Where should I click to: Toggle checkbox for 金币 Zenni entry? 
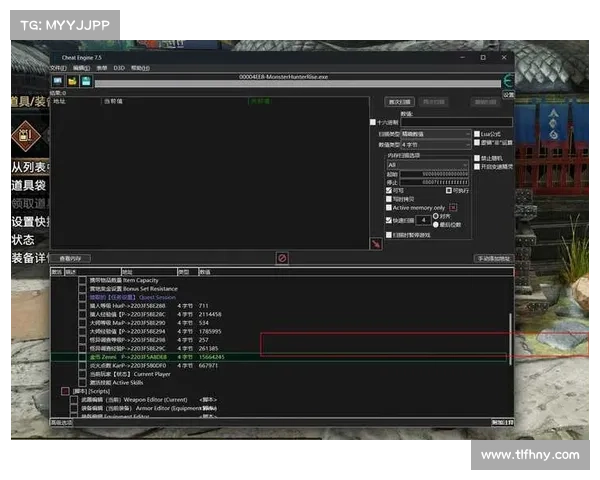point(82,356)
